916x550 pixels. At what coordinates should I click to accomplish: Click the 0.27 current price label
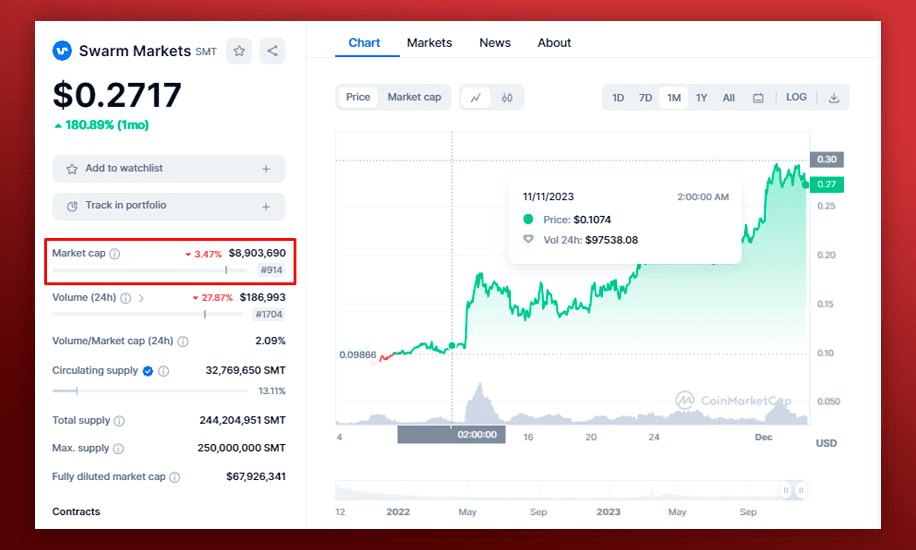click(x=827, y=184)
